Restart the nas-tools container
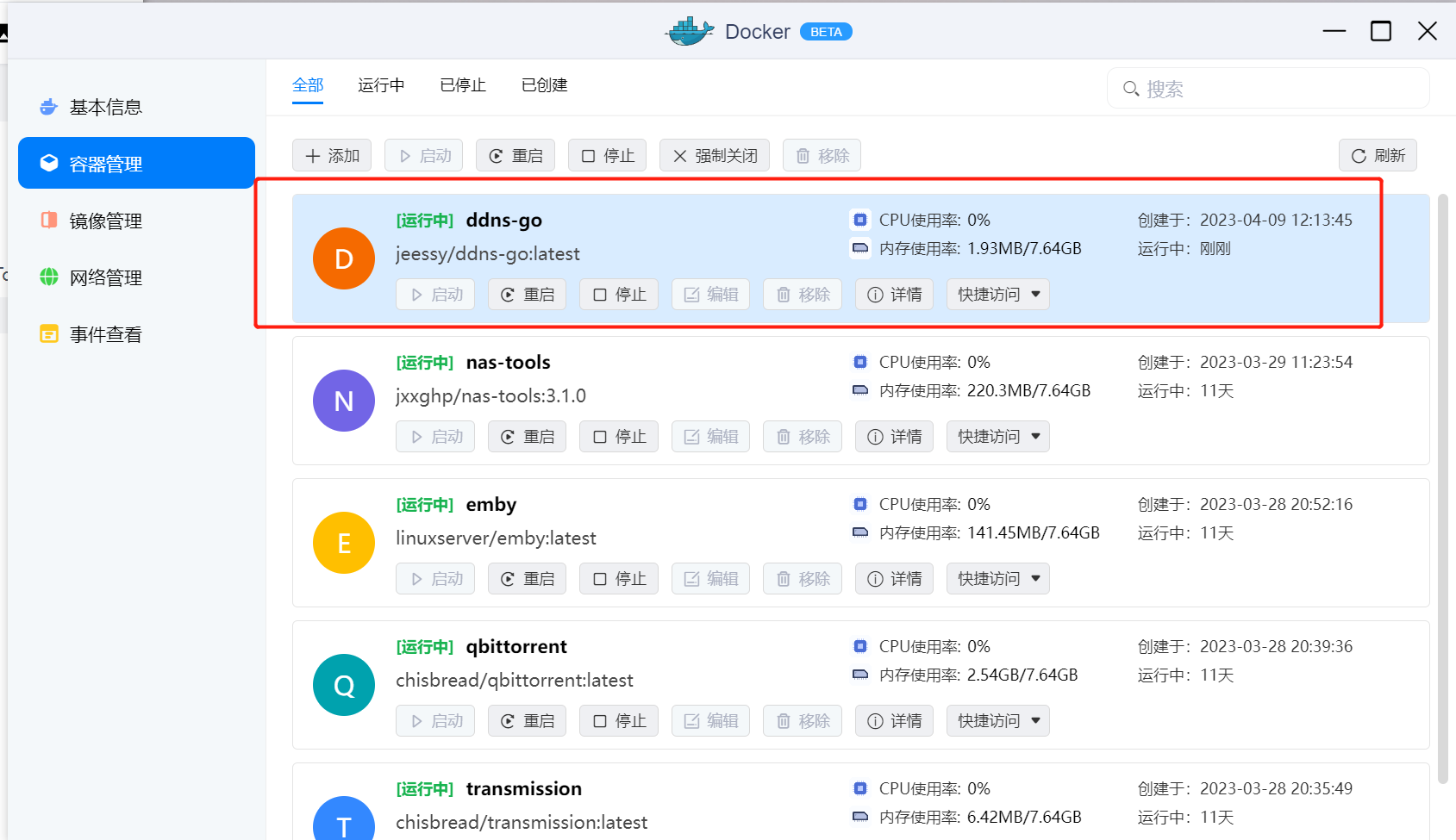The width and height of the screenshot is (1456, 840). tap(528, 437)
